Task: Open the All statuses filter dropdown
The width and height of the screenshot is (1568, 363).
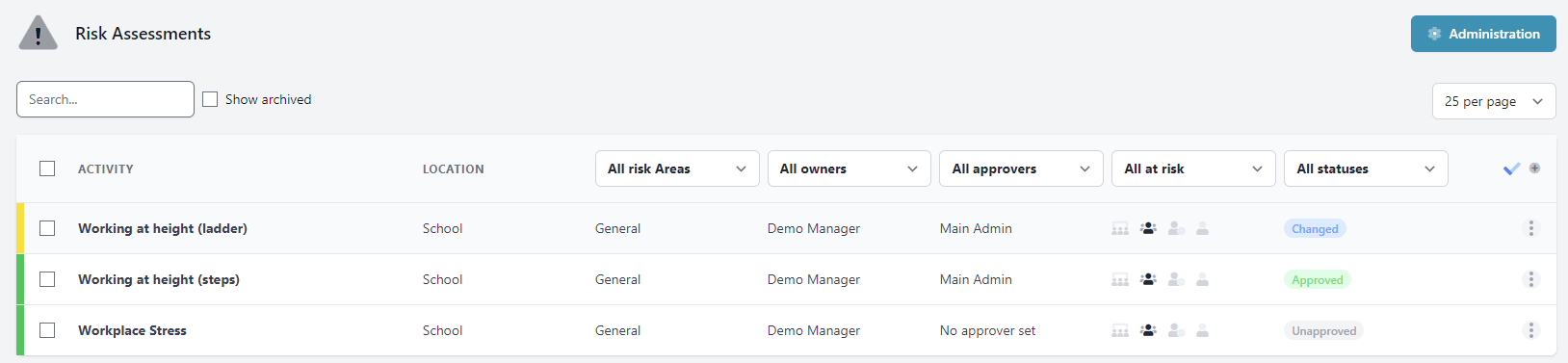Action: [x=1366, y=169]
